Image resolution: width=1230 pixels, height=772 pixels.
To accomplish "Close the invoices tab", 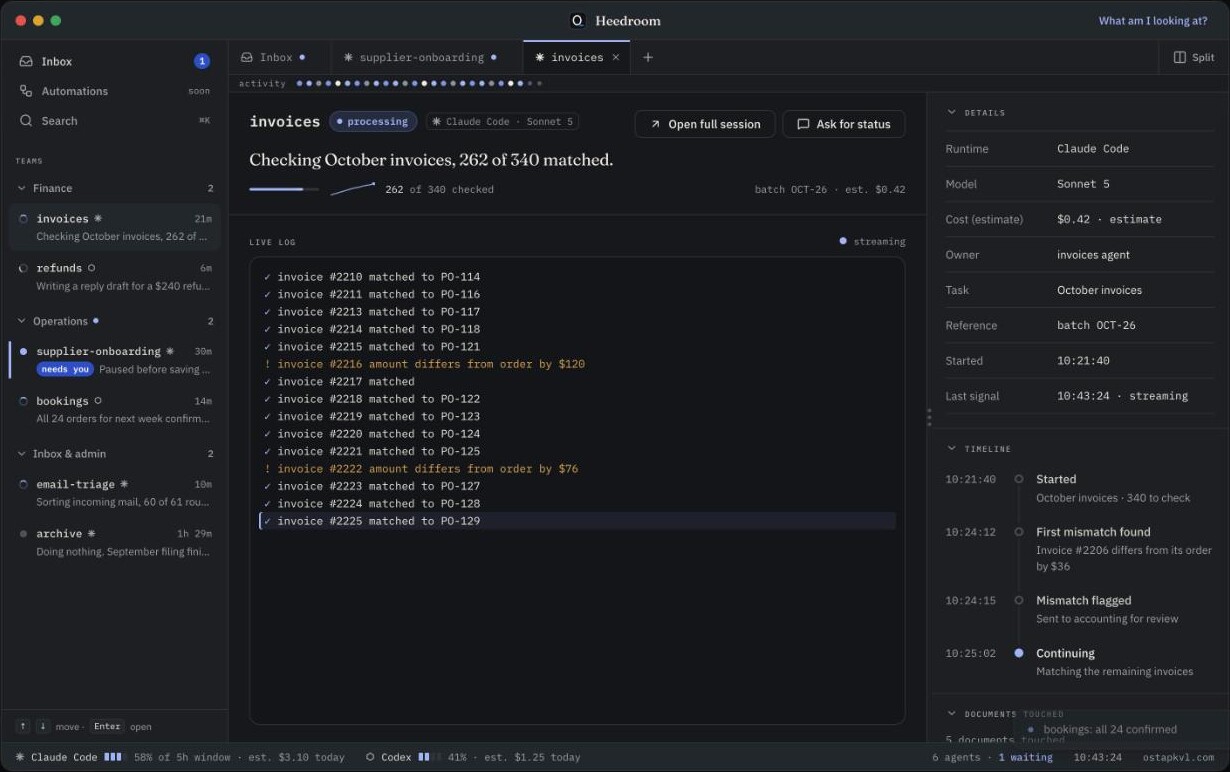I will [x=616, y=57].
